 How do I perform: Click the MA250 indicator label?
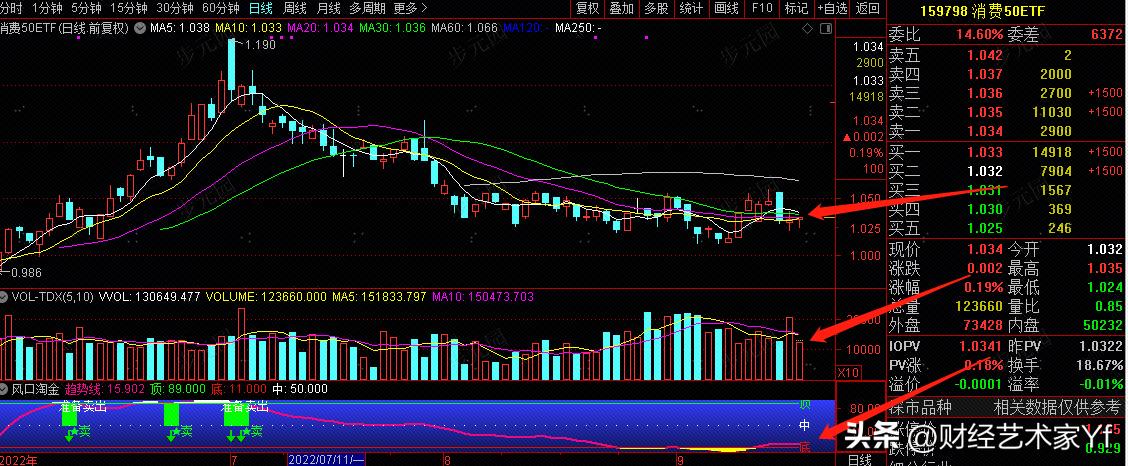(578, 29)
